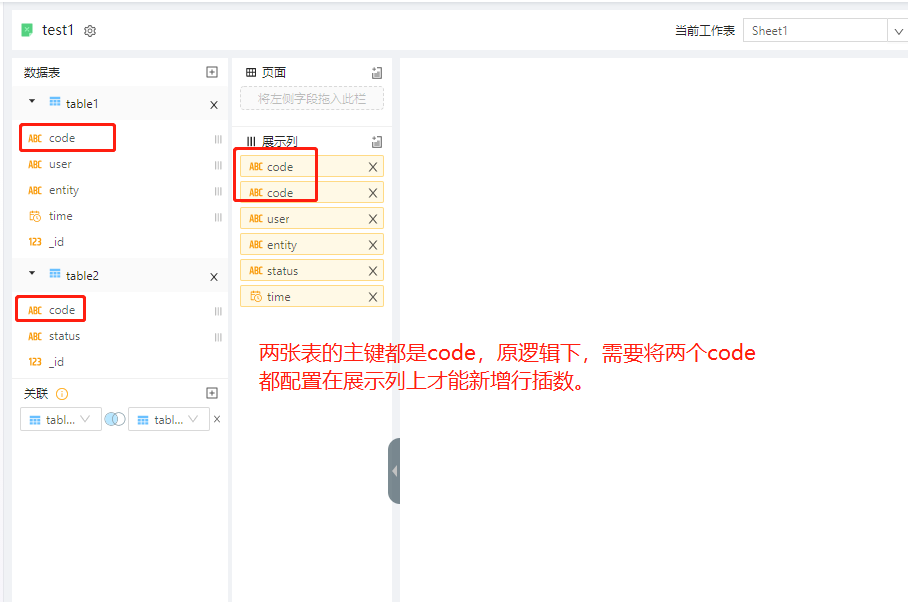
Task: Open the second tabl... relation dropdown
Action: tap(169, 419)
